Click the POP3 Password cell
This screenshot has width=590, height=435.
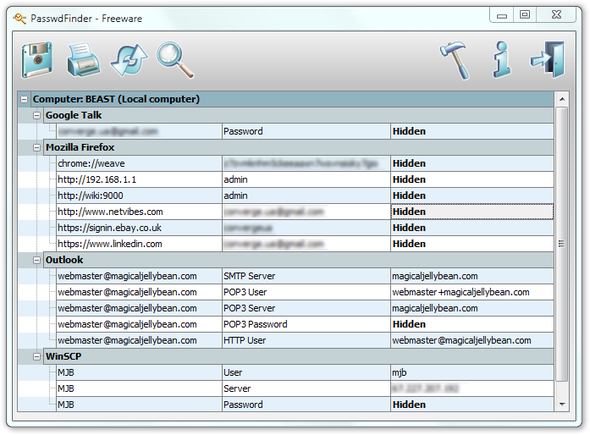tap(306, 324)
